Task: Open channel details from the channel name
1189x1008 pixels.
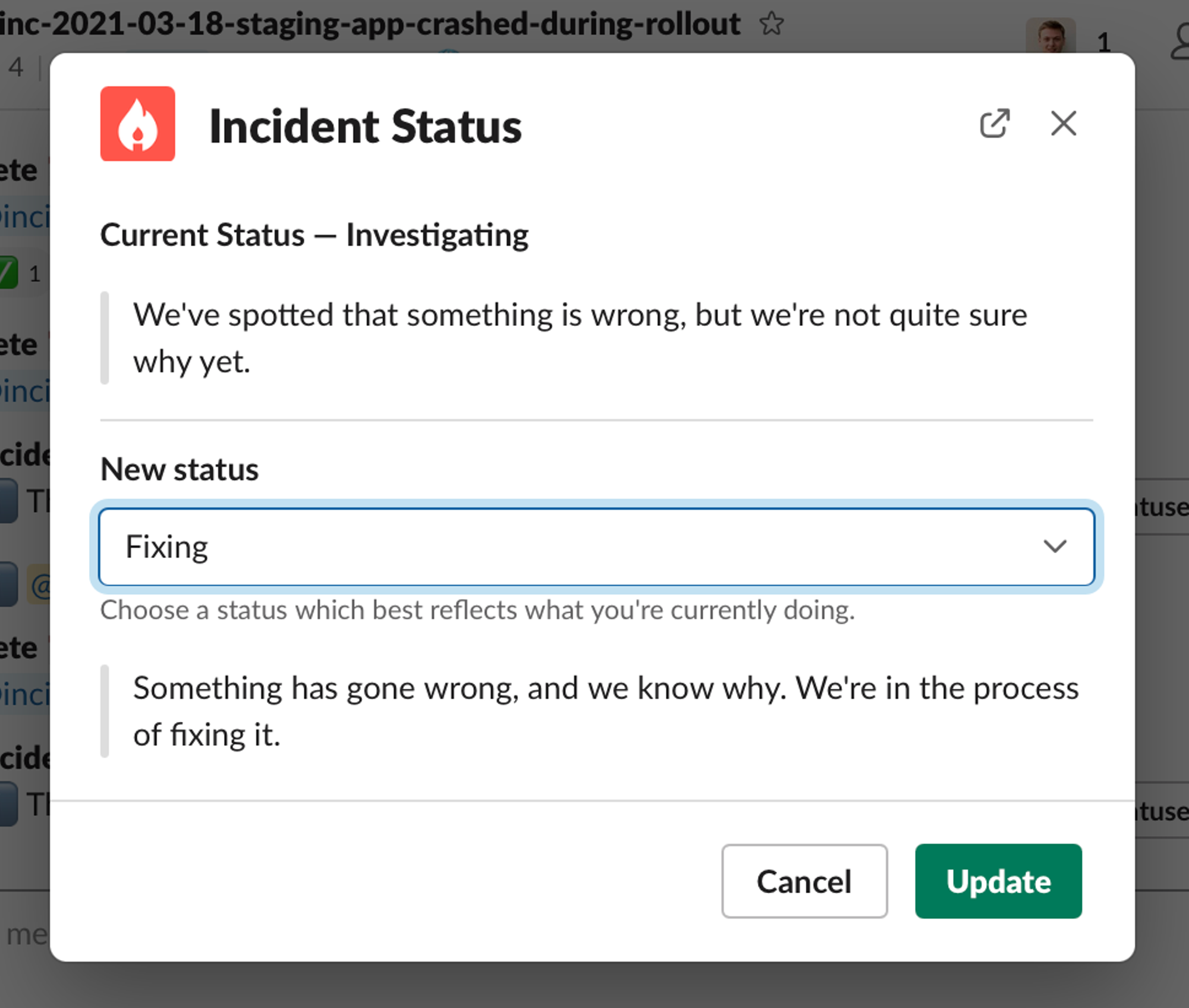Action: (369, 24)
